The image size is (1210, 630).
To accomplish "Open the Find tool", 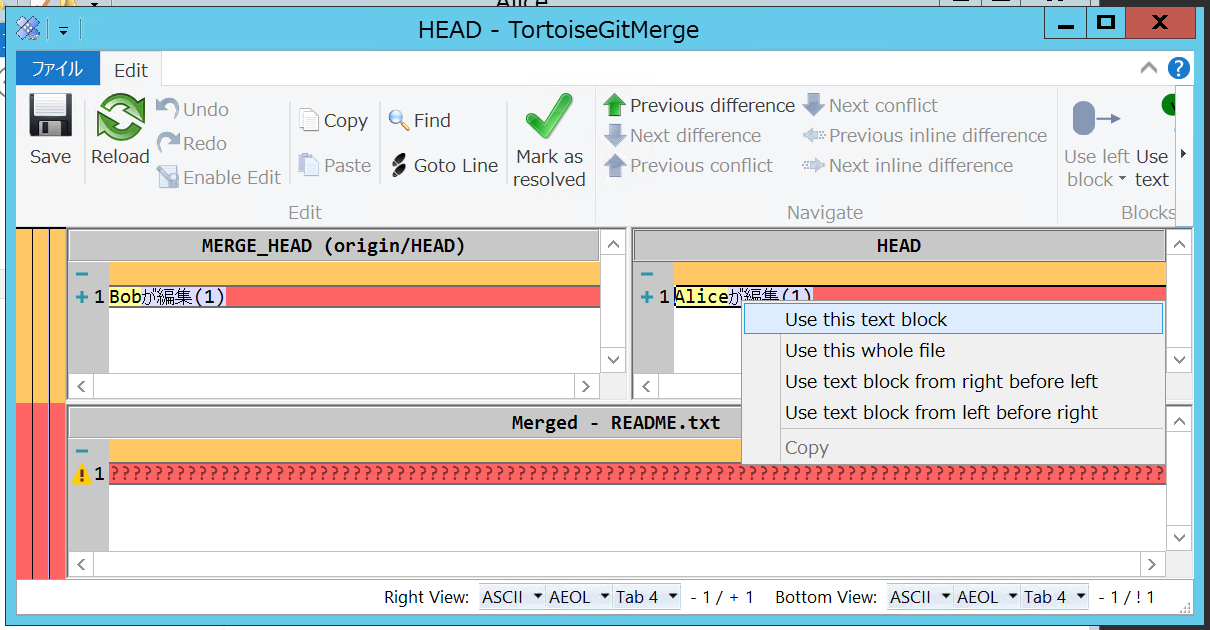I will click(x=420, y=120).
